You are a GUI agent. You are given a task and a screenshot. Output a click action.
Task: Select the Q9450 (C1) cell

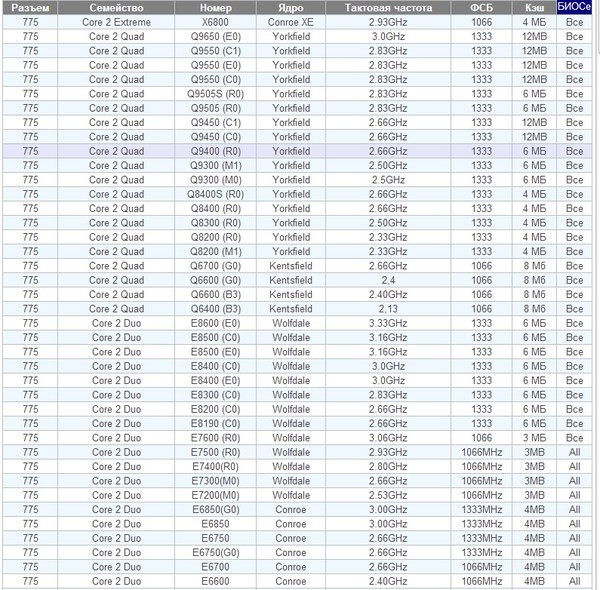coord(215,123)
